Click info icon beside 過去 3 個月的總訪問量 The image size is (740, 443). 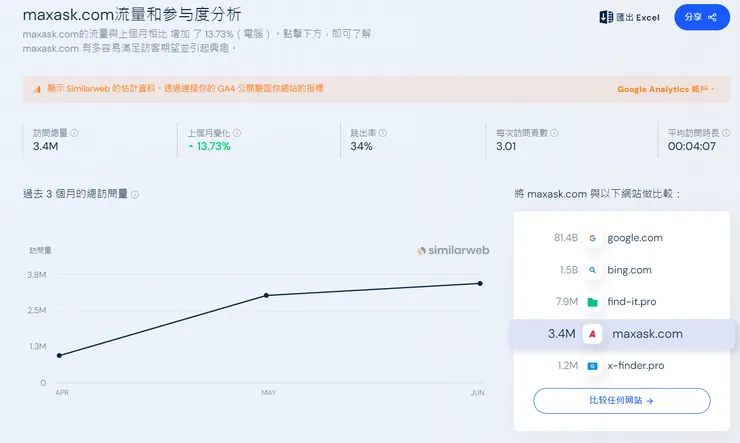coord(135,194)
